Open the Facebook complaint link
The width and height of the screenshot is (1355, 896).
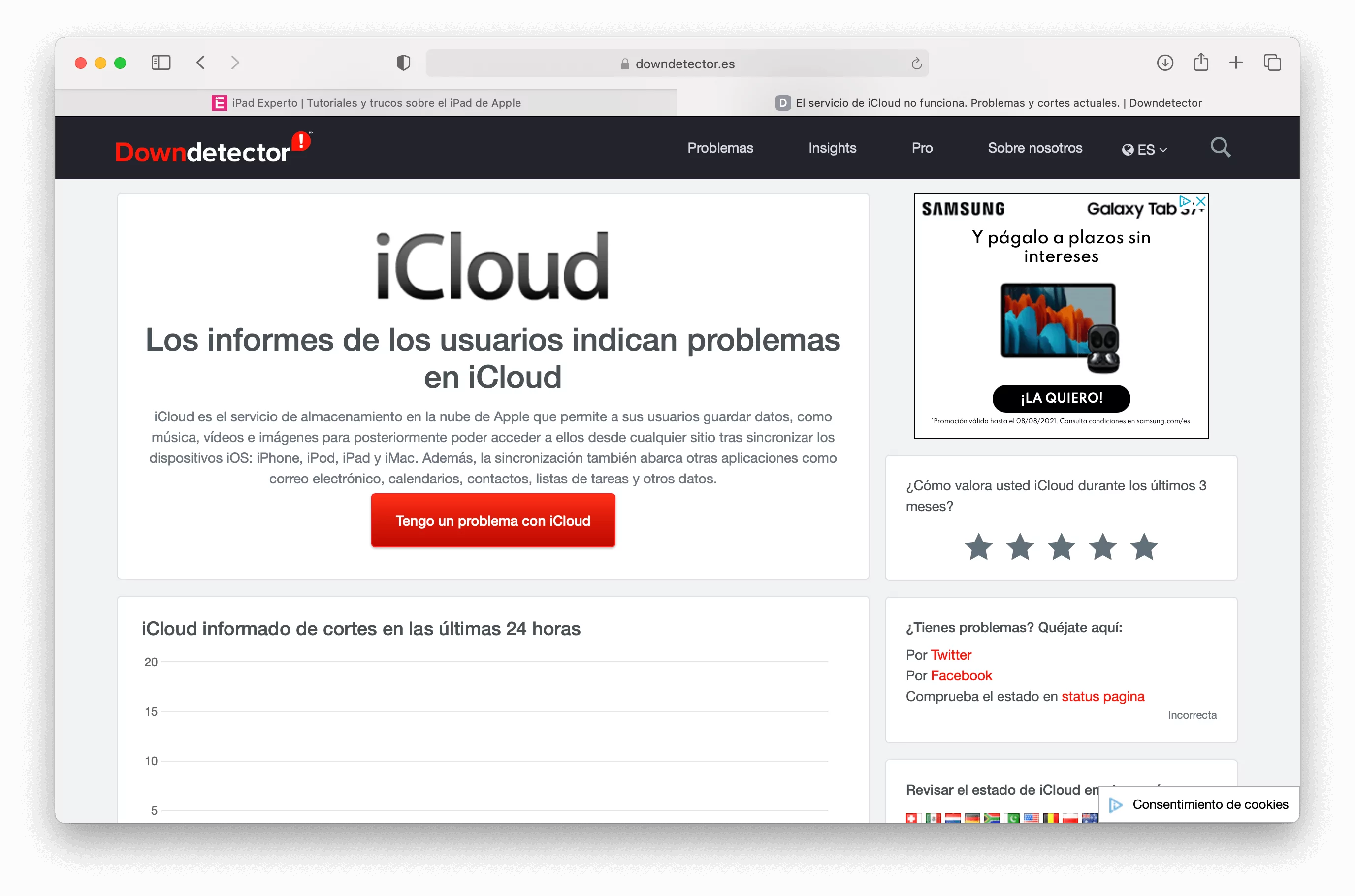click(961, 675)
